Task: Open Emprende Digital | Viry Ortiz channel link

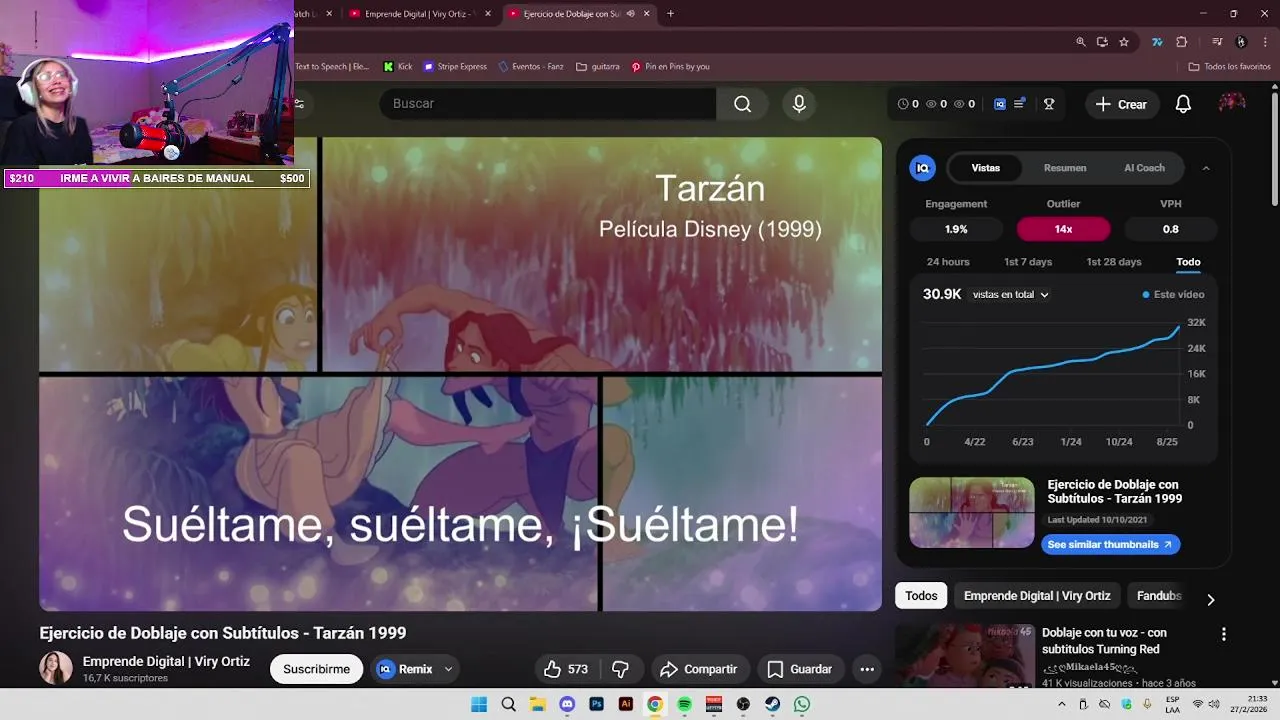Action: point(166,661)
